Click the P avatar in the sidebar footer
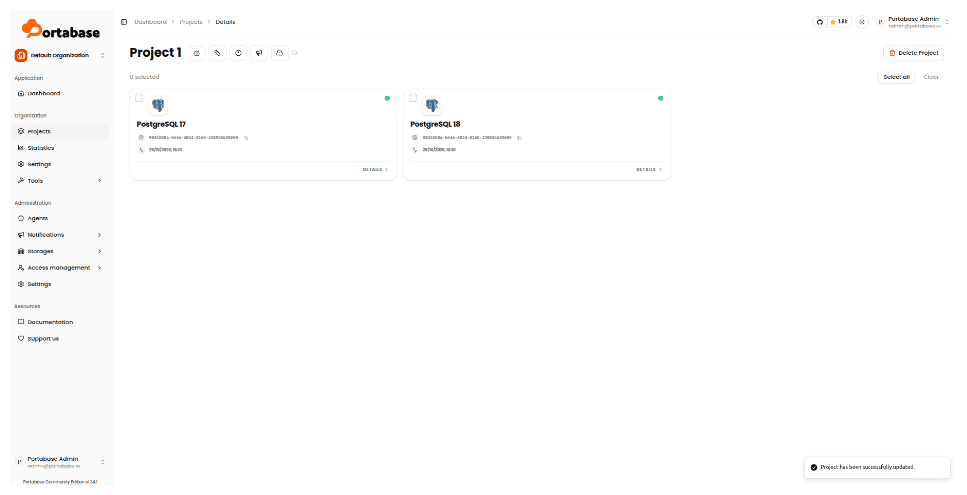 19,462
